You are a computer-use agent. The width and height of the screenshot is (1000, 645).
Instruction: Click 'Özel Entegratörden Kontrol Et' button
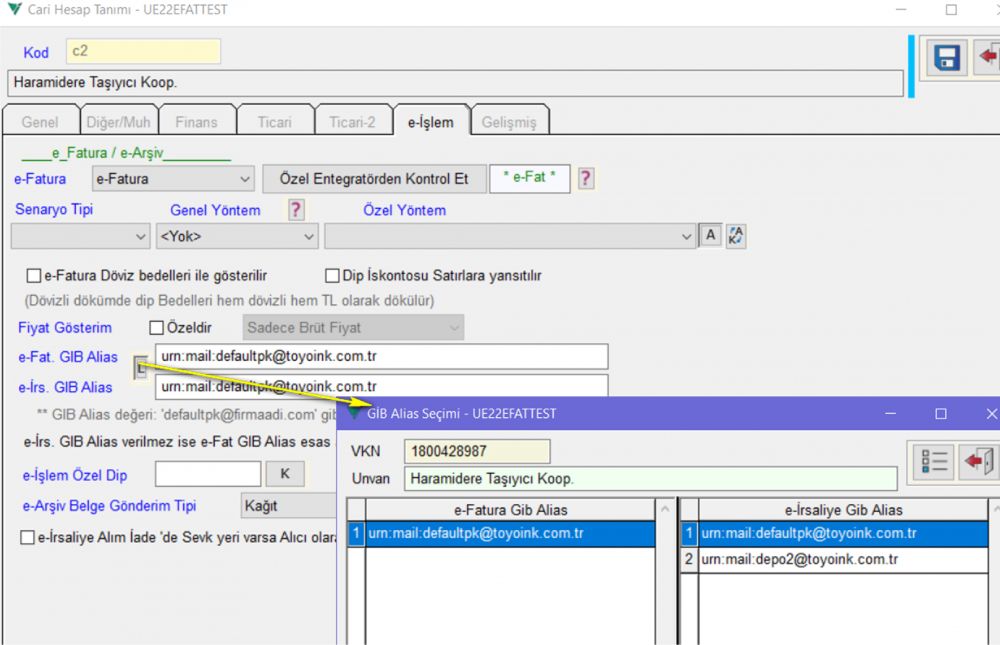(x=374, y=179)
